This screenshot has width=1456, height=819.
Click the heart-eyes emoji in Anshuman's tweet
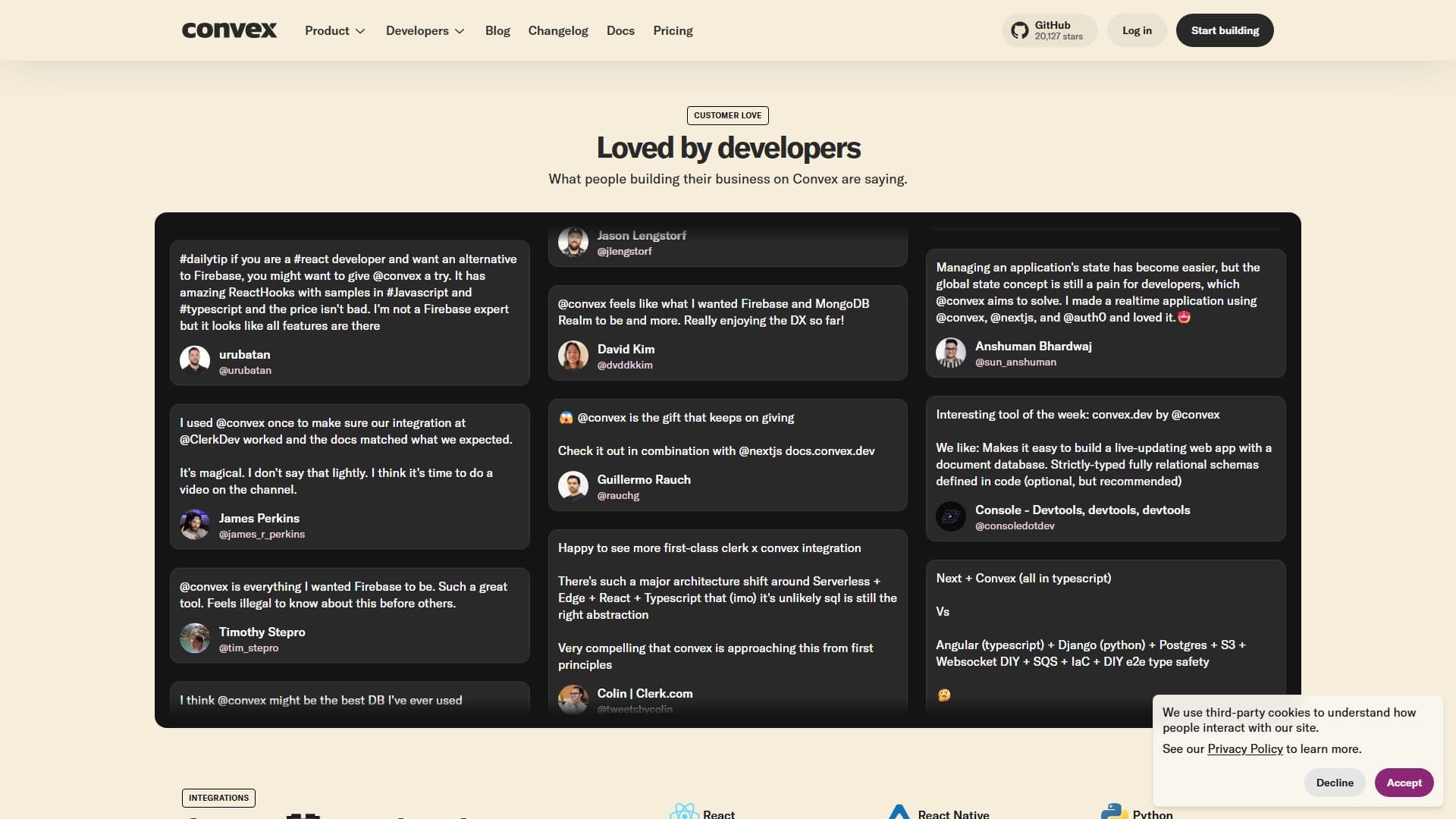1185,317
